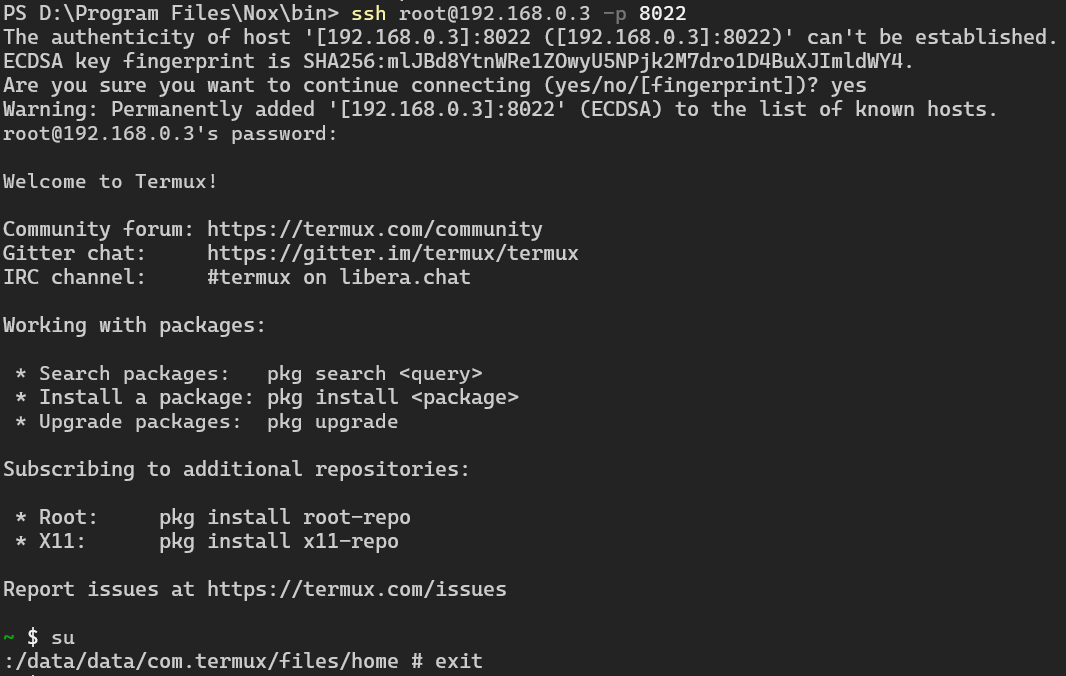Click the '-p' flag in the ssh command

point(615,14)
